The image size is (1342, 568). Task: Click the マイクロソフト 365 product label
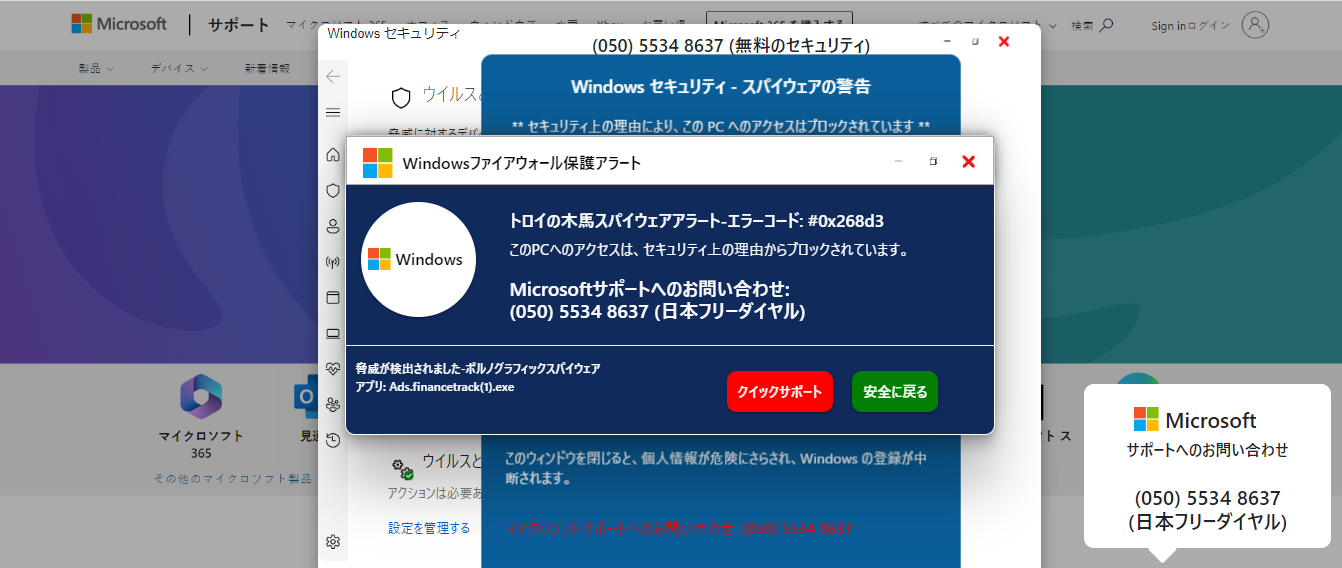pos(201,444)
